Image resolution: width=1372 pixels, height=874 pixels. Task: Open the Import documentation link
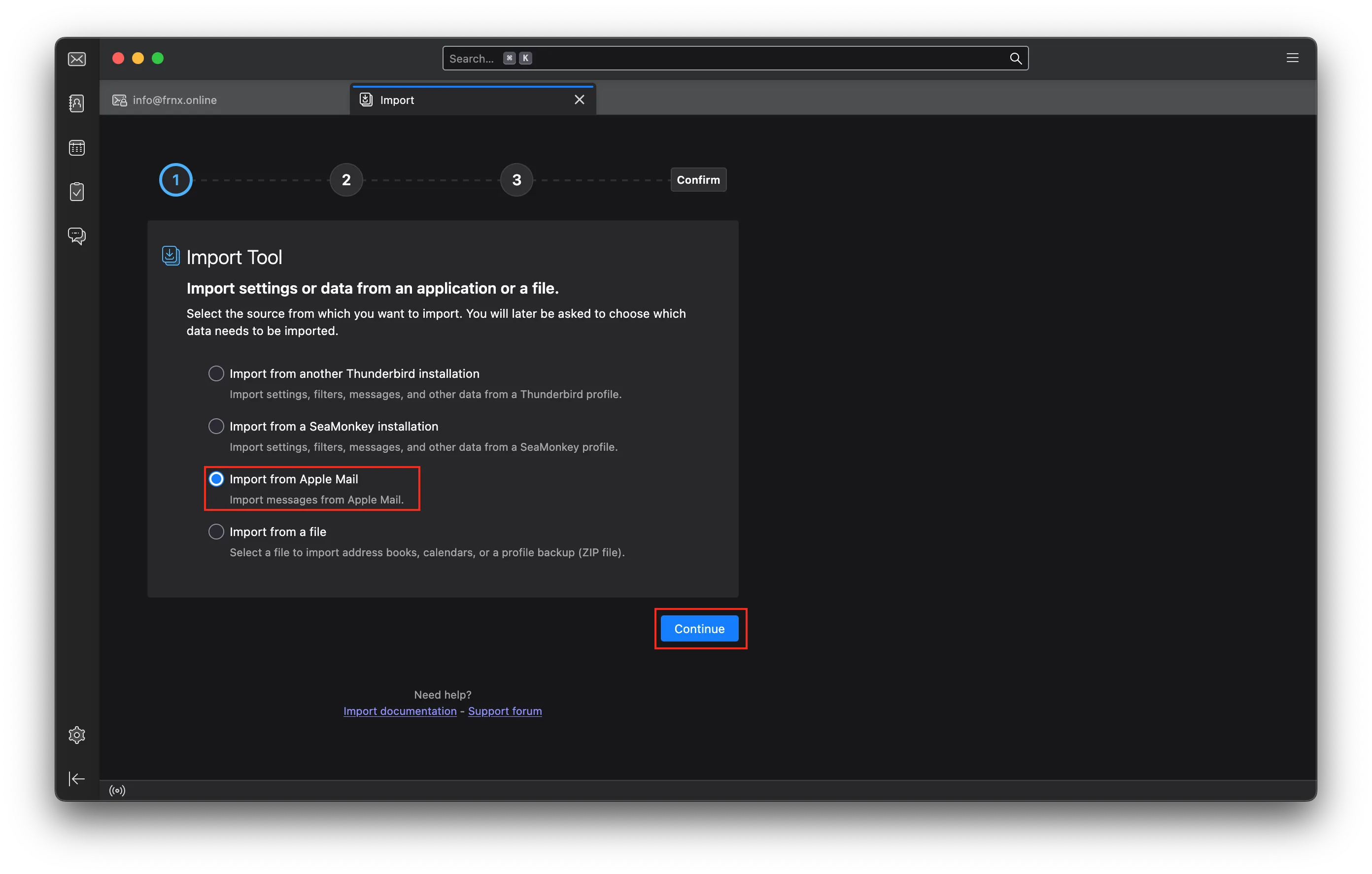400,710
